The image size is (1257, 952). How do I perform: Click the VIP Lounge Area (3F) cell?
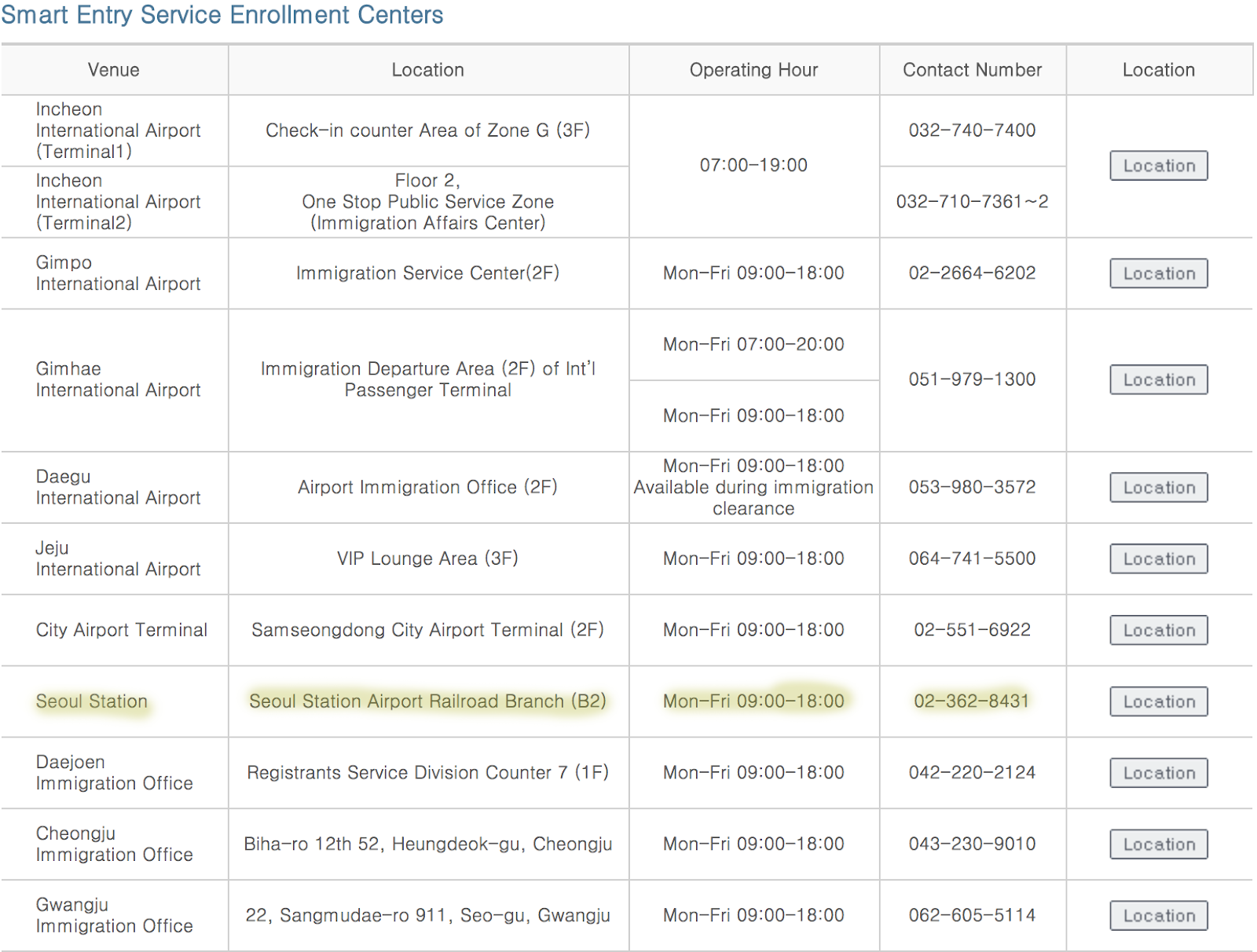427,558
